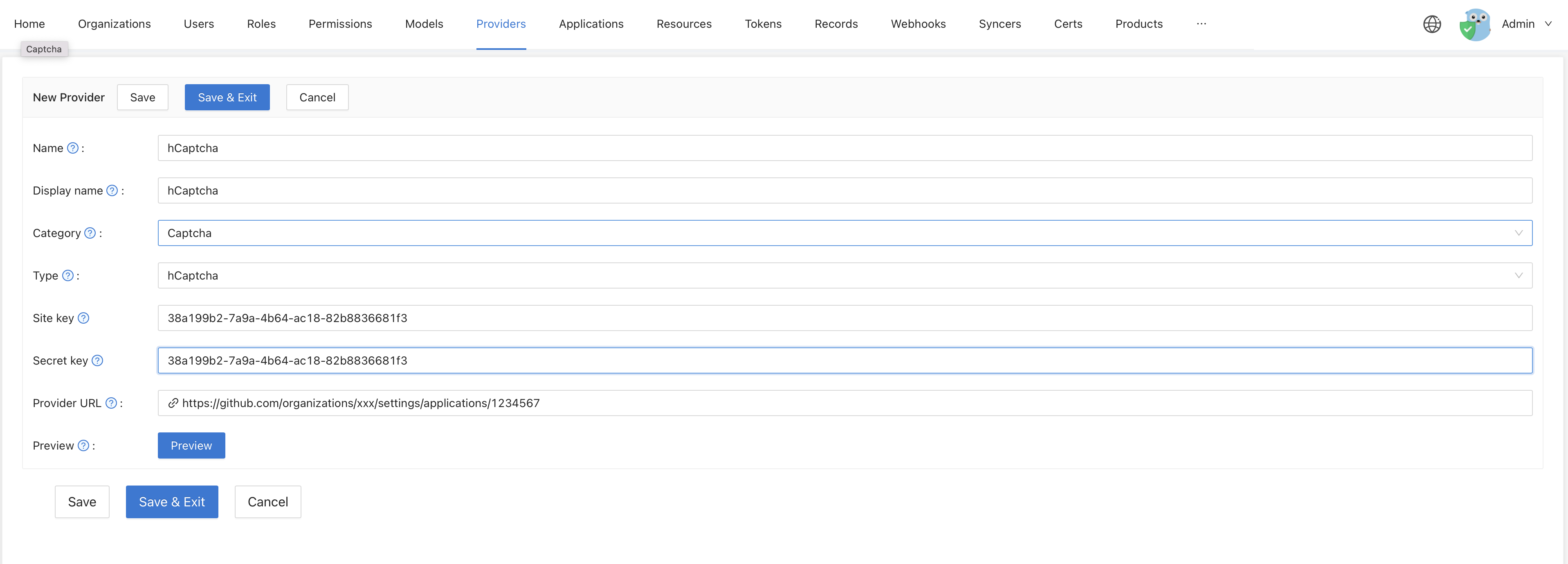
Task: Click the Category help question icon
Action: 90,233
